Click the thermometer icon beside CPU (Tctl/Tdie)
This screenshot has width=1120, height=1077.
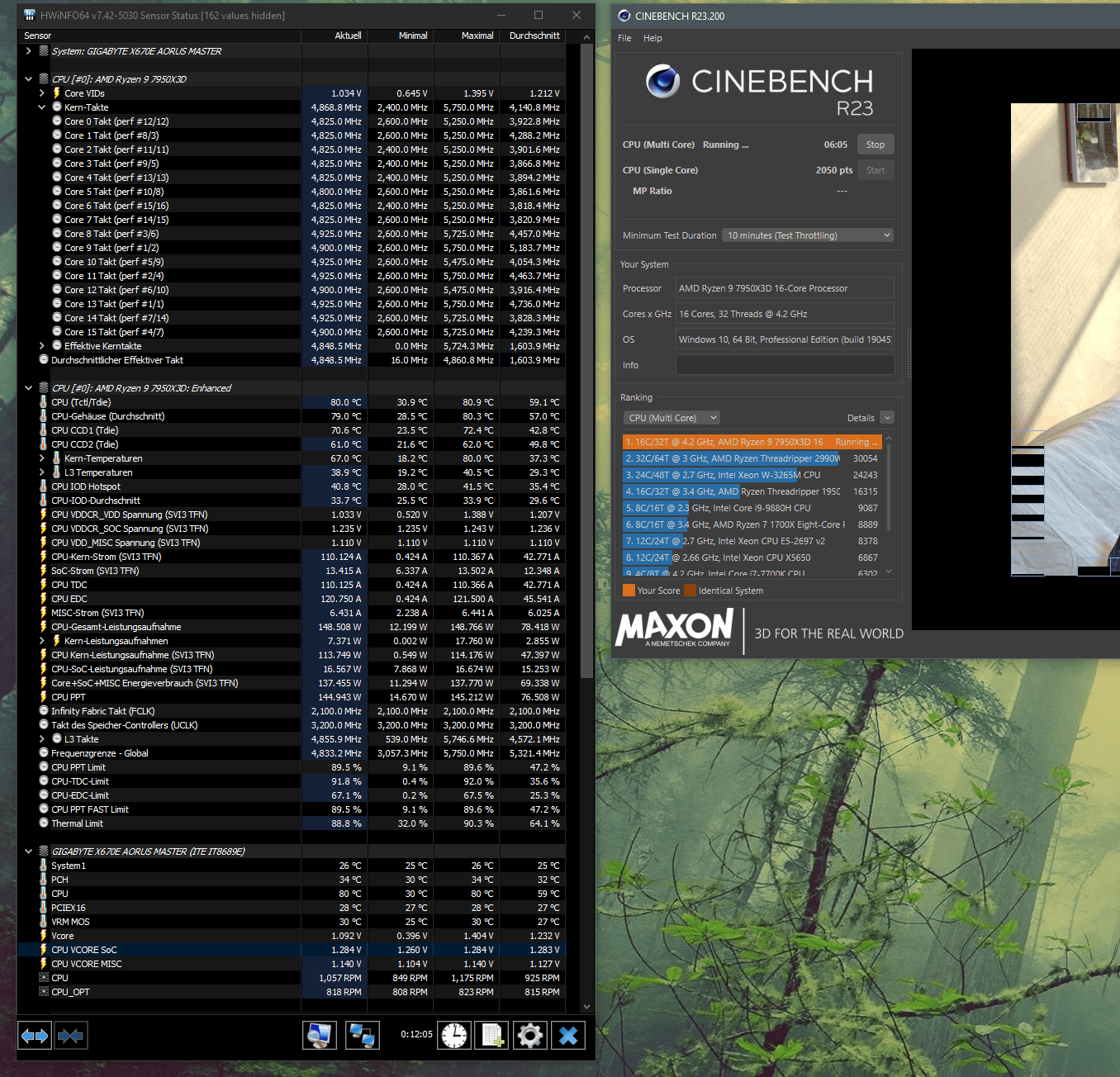[x=44, y=402]
